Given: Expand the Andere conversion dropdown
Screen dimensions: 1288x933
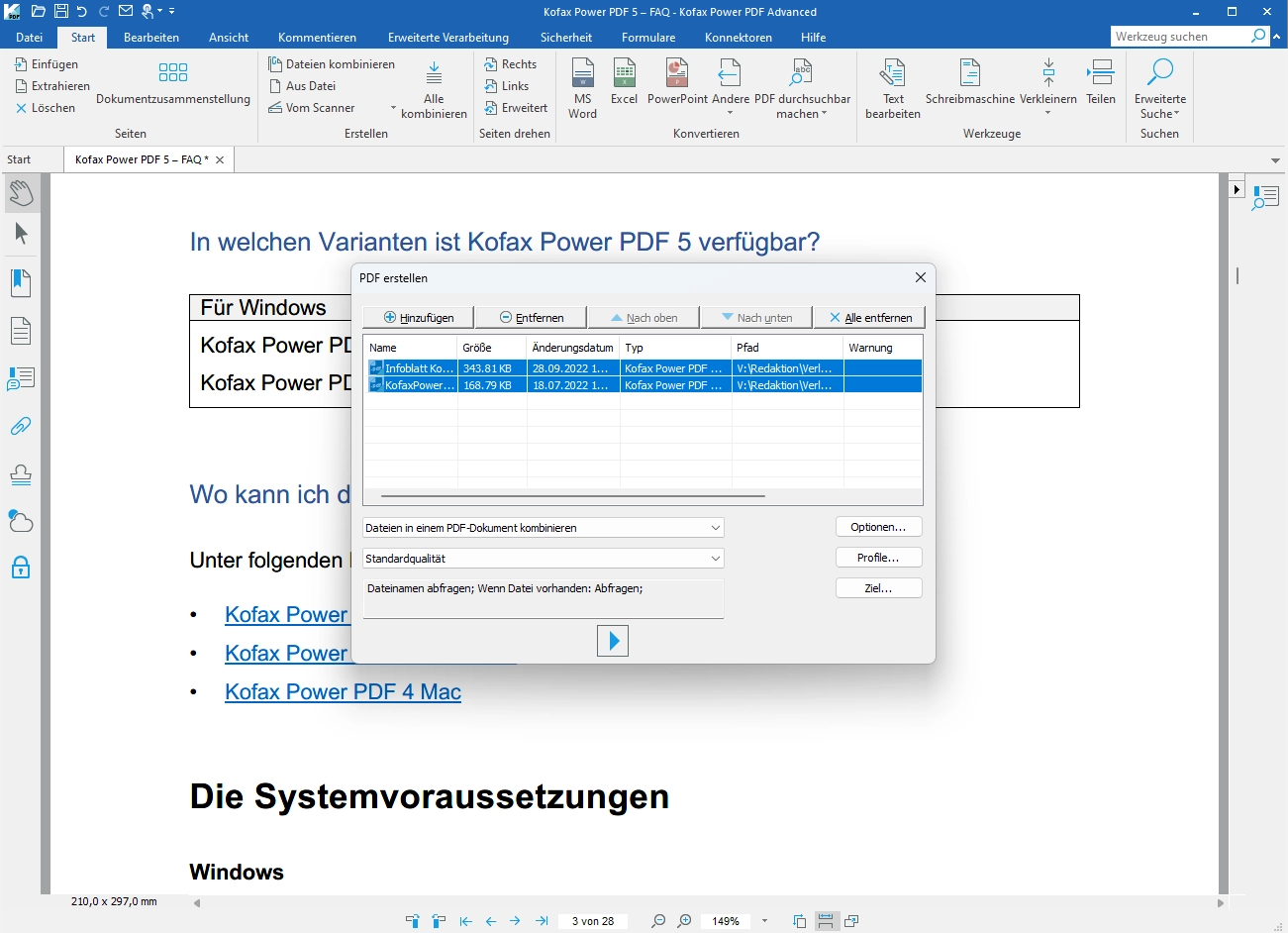Looking at the screenshot, I should pos(730,113).
